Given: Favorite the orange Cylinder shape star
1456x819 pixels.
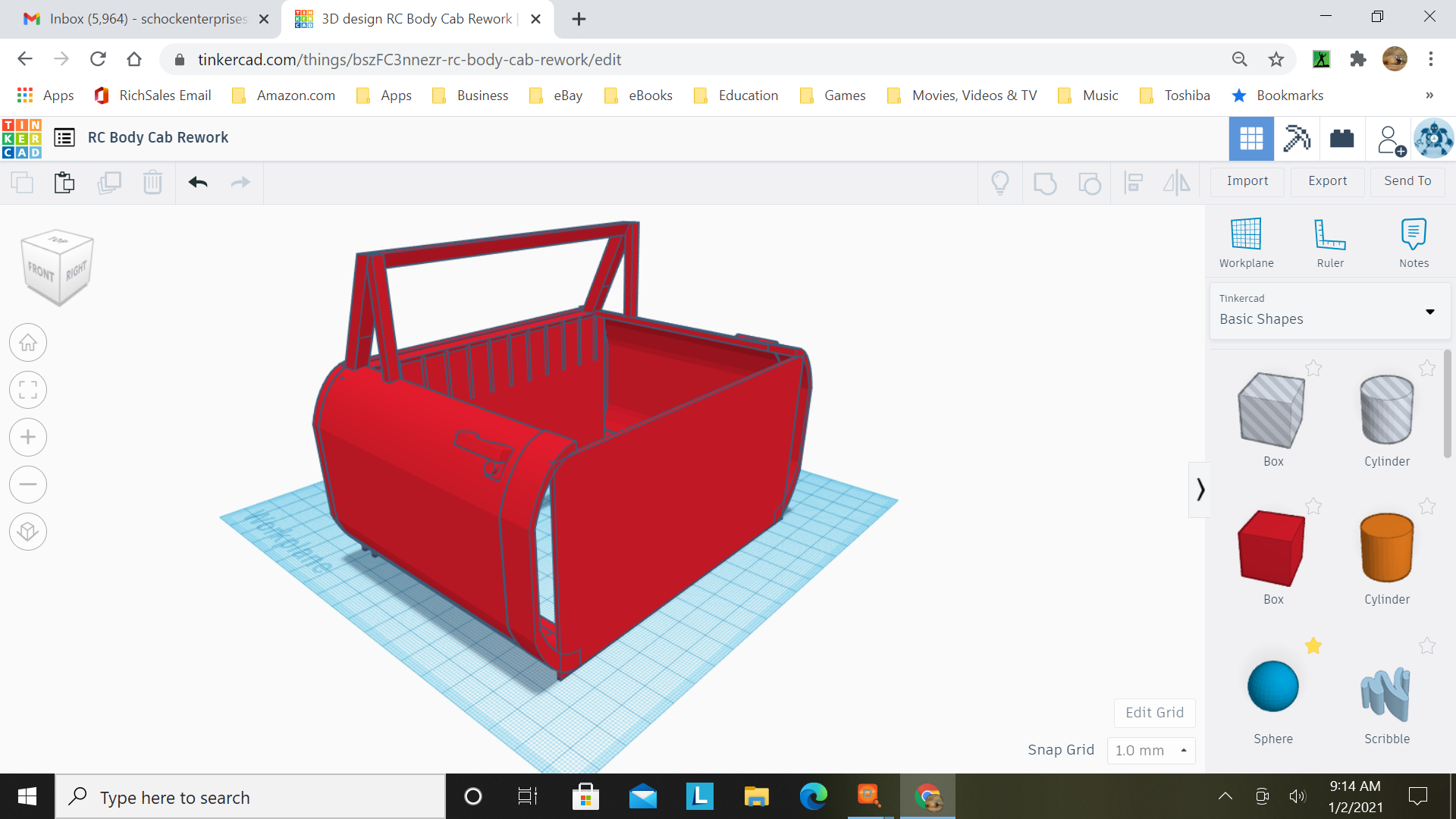Looking at the screenshot, I should (1427, 507).
